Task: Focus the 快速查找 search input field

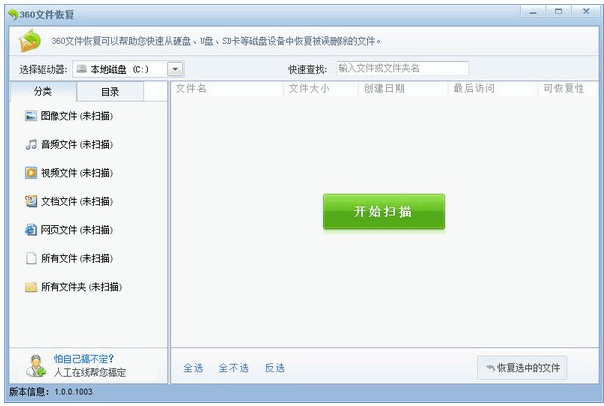Action: 402,69
